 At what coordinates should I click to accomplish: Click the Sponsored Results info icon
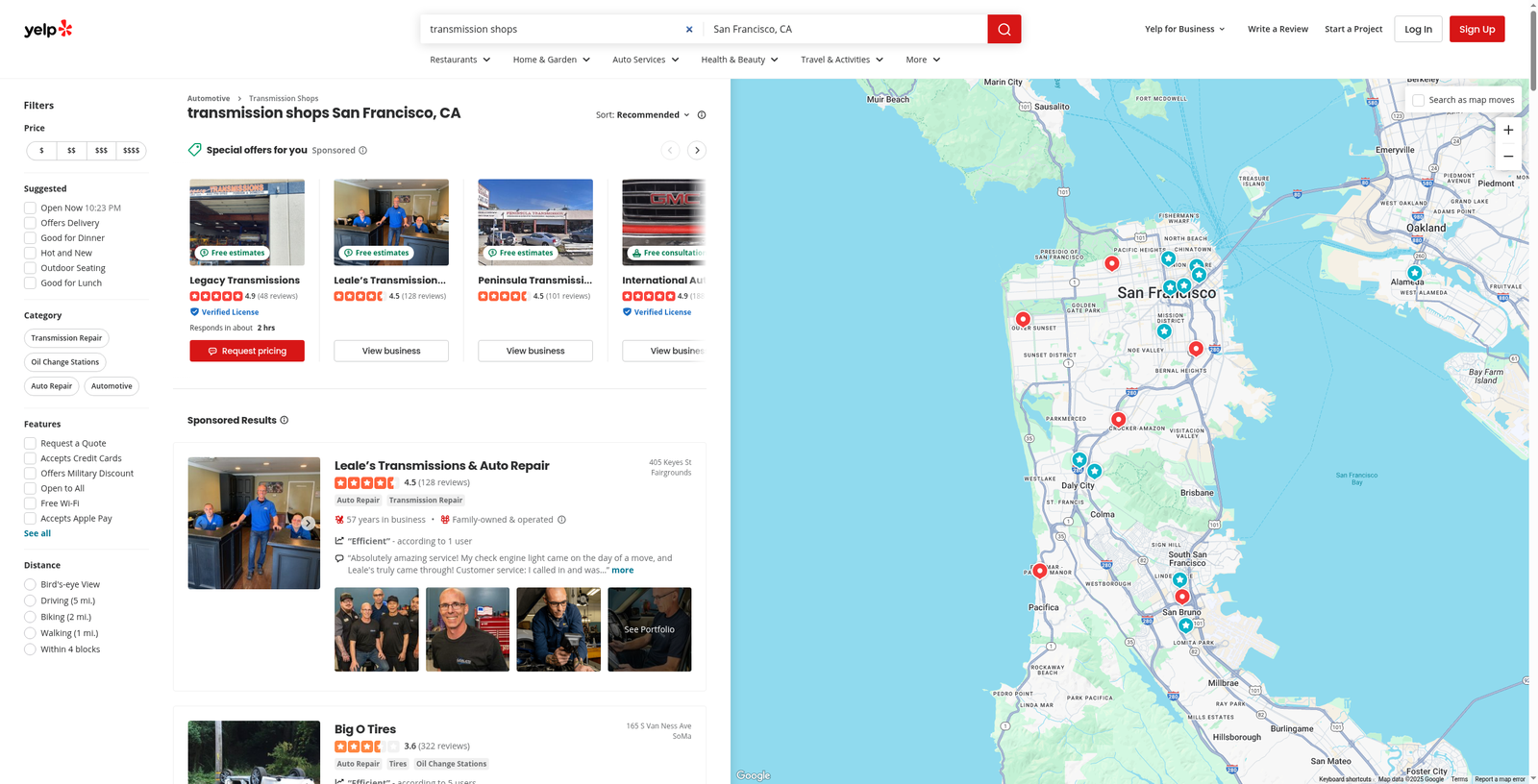tap(284, 420)
